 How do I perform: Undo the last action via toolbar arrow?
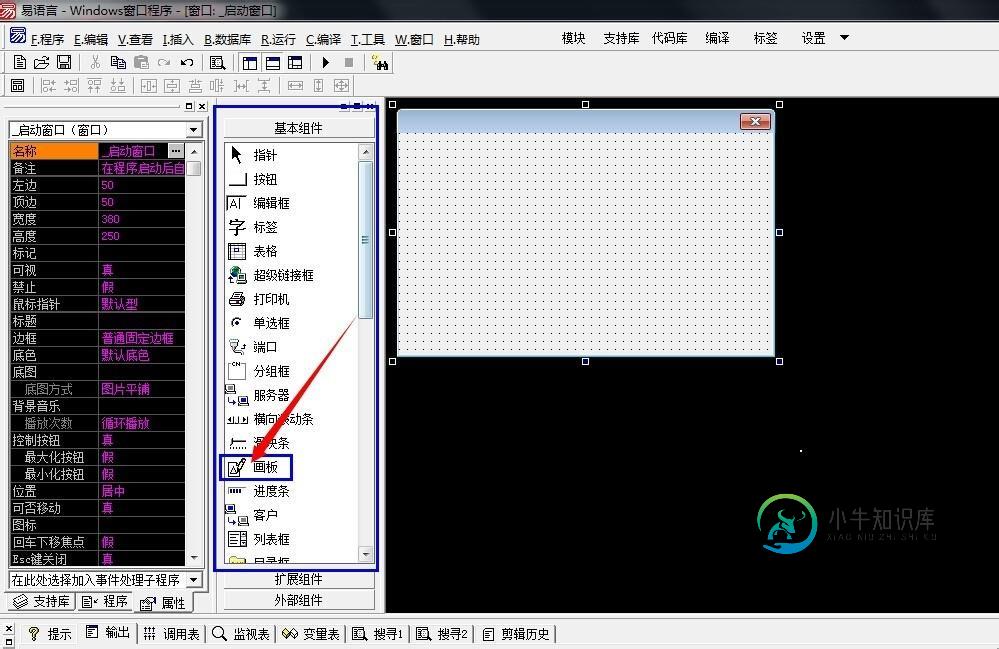[x=187, y=62]
